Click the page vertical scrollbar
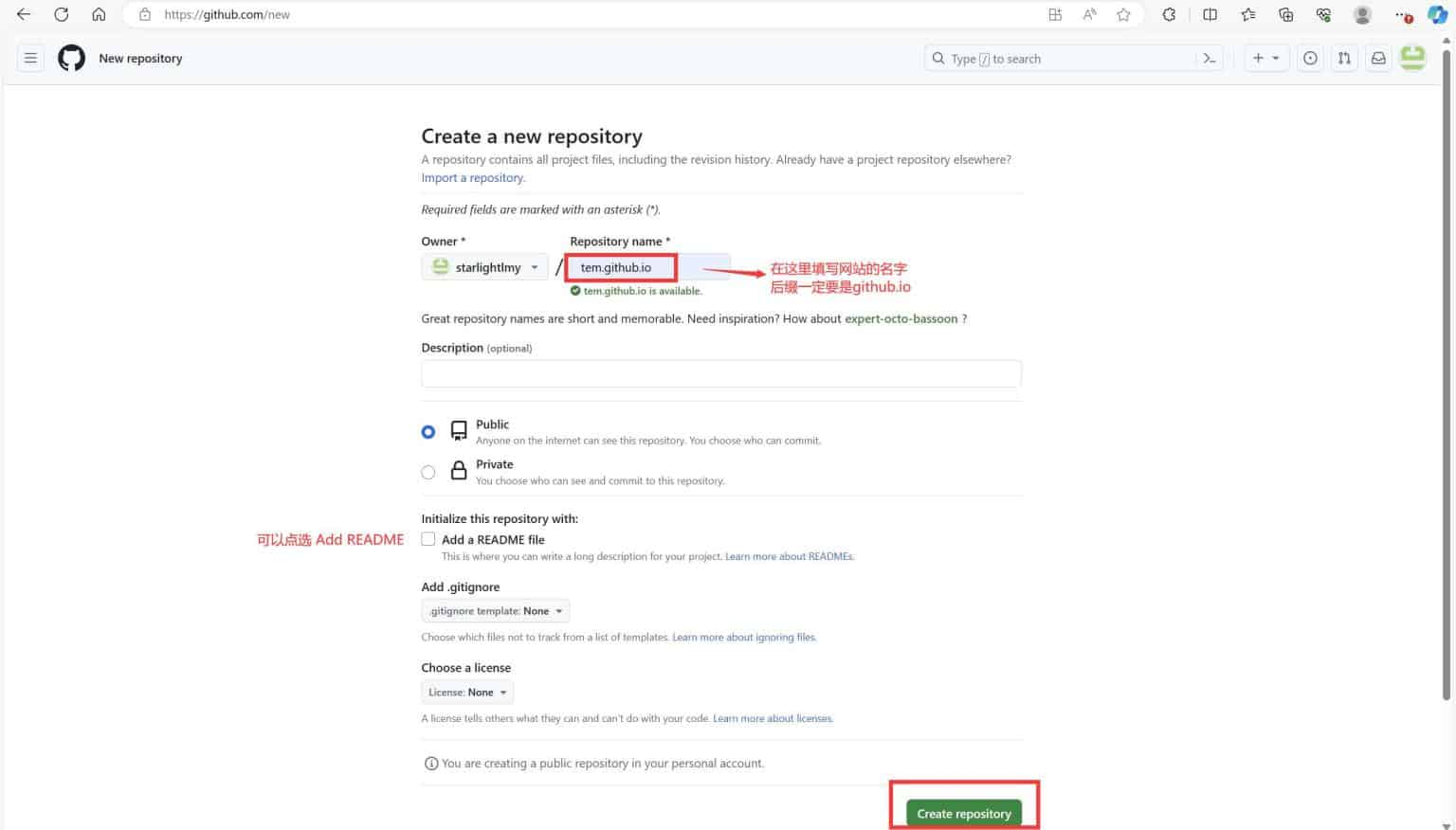 click(x=1446, y=374)
